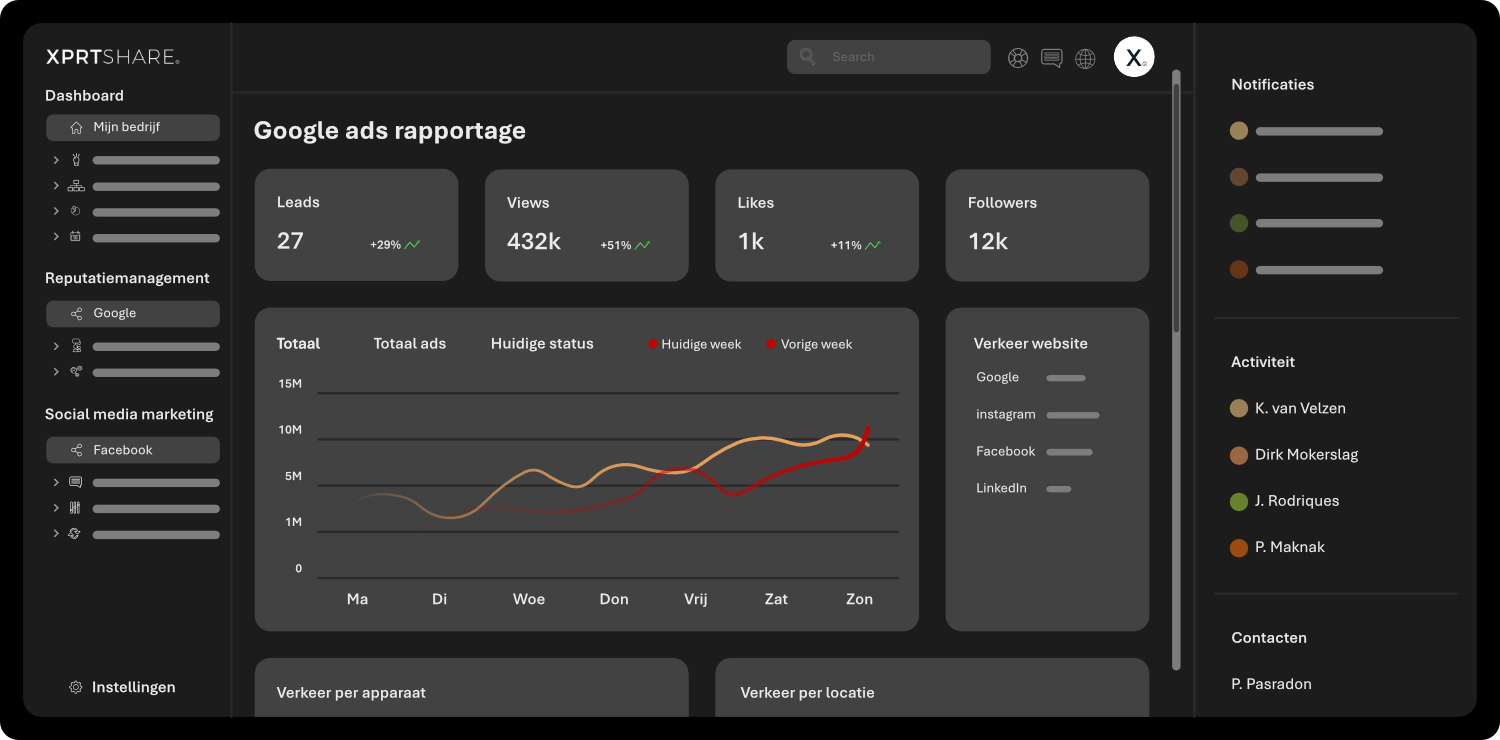Image resolution: width=1500 pixels, height=740 pixels.
Task: Switch to the Huidige status tab
Action: click(x=542, y=344)
